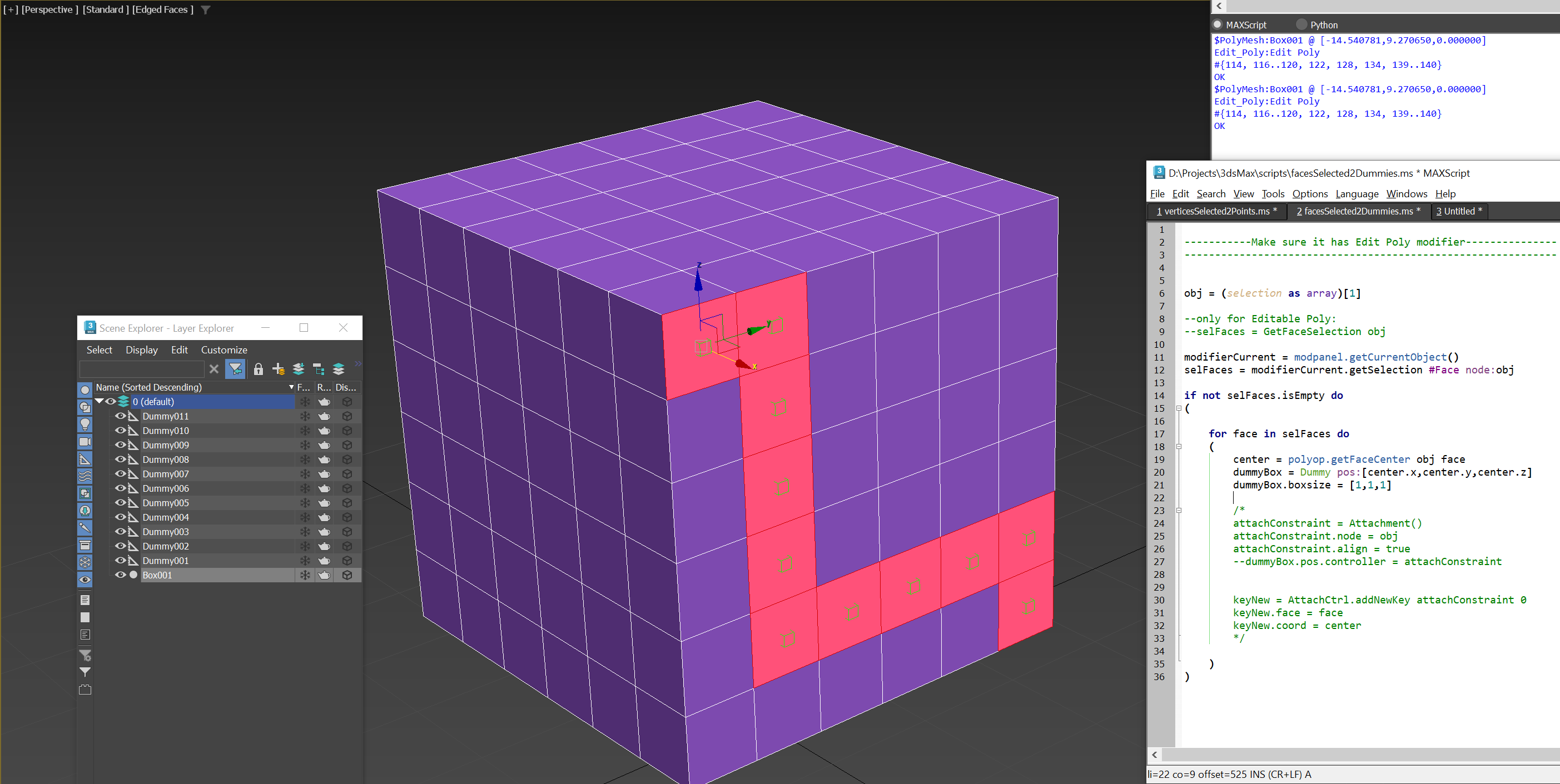1560x784 pixels.
Task: Click plain funnel filter icon in sidebar
Action: tap(85, 672)
